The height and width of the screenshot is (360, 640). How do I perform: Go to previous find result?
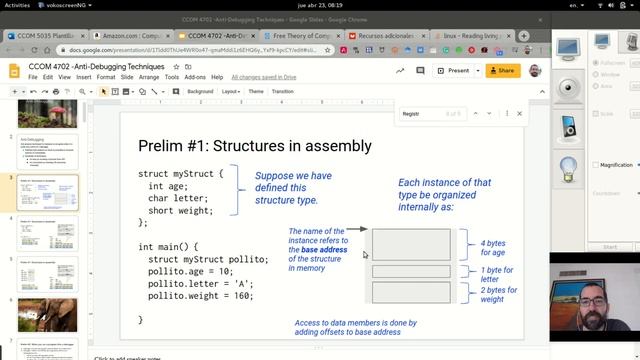pyautogui.click(x=476, y=113)
